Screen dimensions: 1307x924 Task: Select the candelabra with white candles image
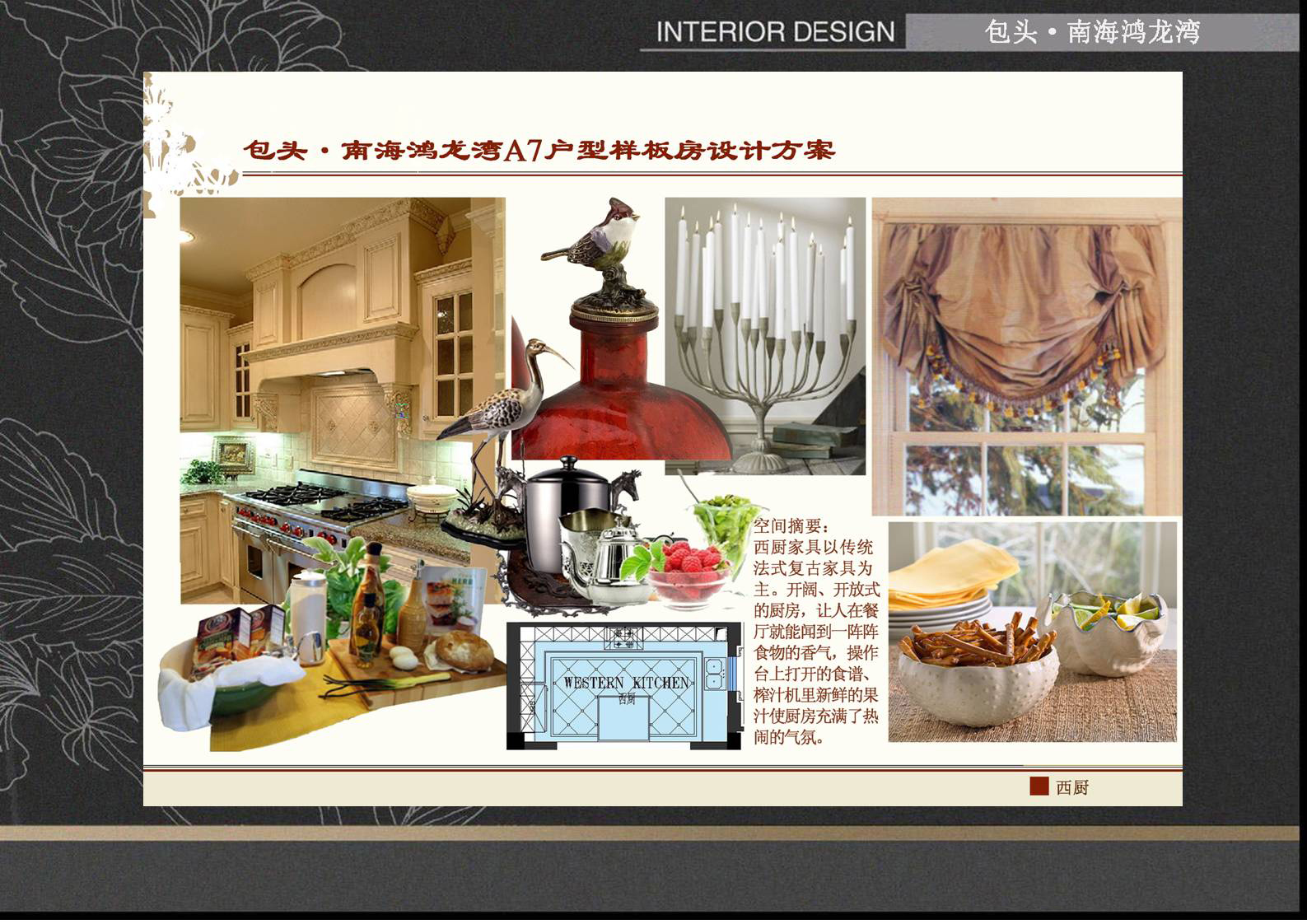click(765, 336)
